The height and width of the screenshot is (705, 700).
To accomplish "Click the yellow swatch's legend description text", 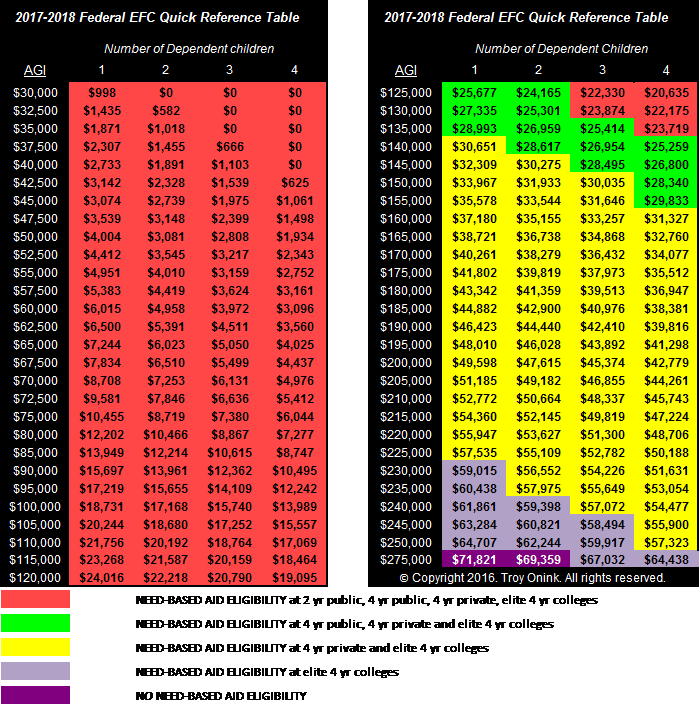I will (x=312, y=648).
